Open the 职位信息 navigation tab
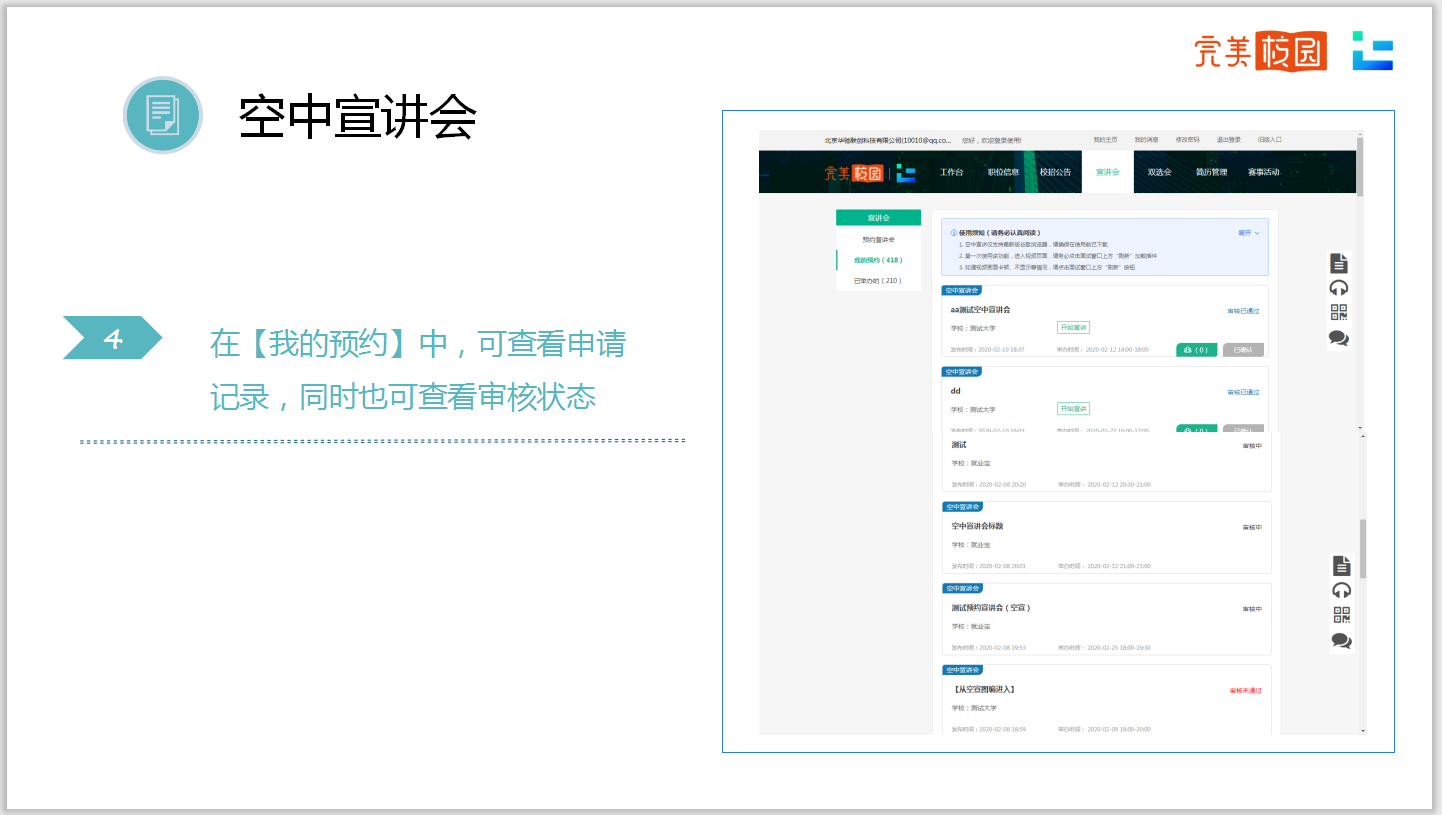 [1003, 172]
